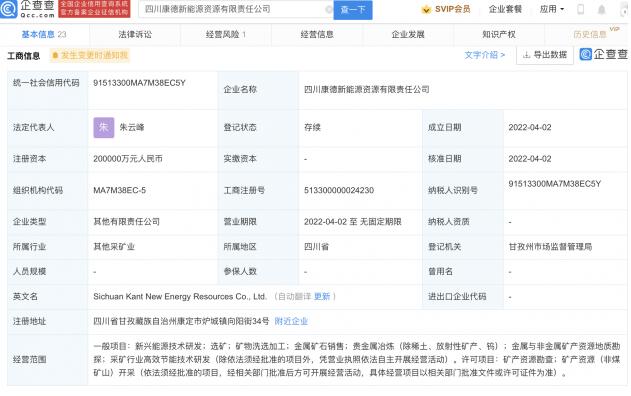
Task: Select region value 四川省
Action: (x=316, y=247)
